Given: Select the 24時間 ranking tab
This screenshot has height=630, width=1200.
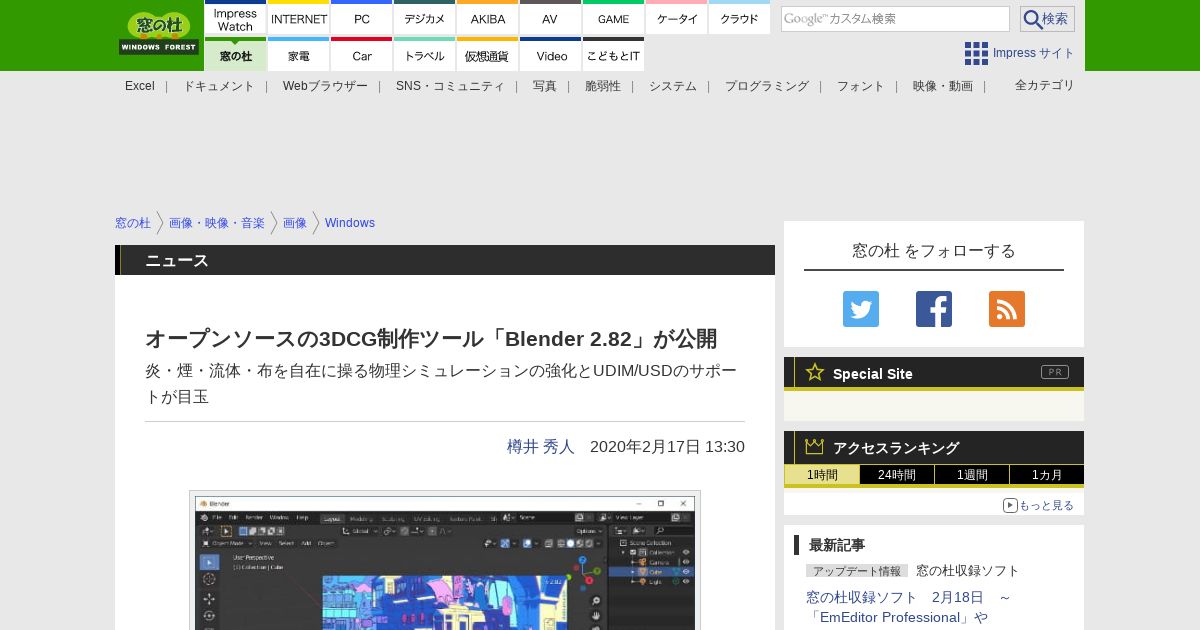Looking at the screenshot, I should 897,475.
